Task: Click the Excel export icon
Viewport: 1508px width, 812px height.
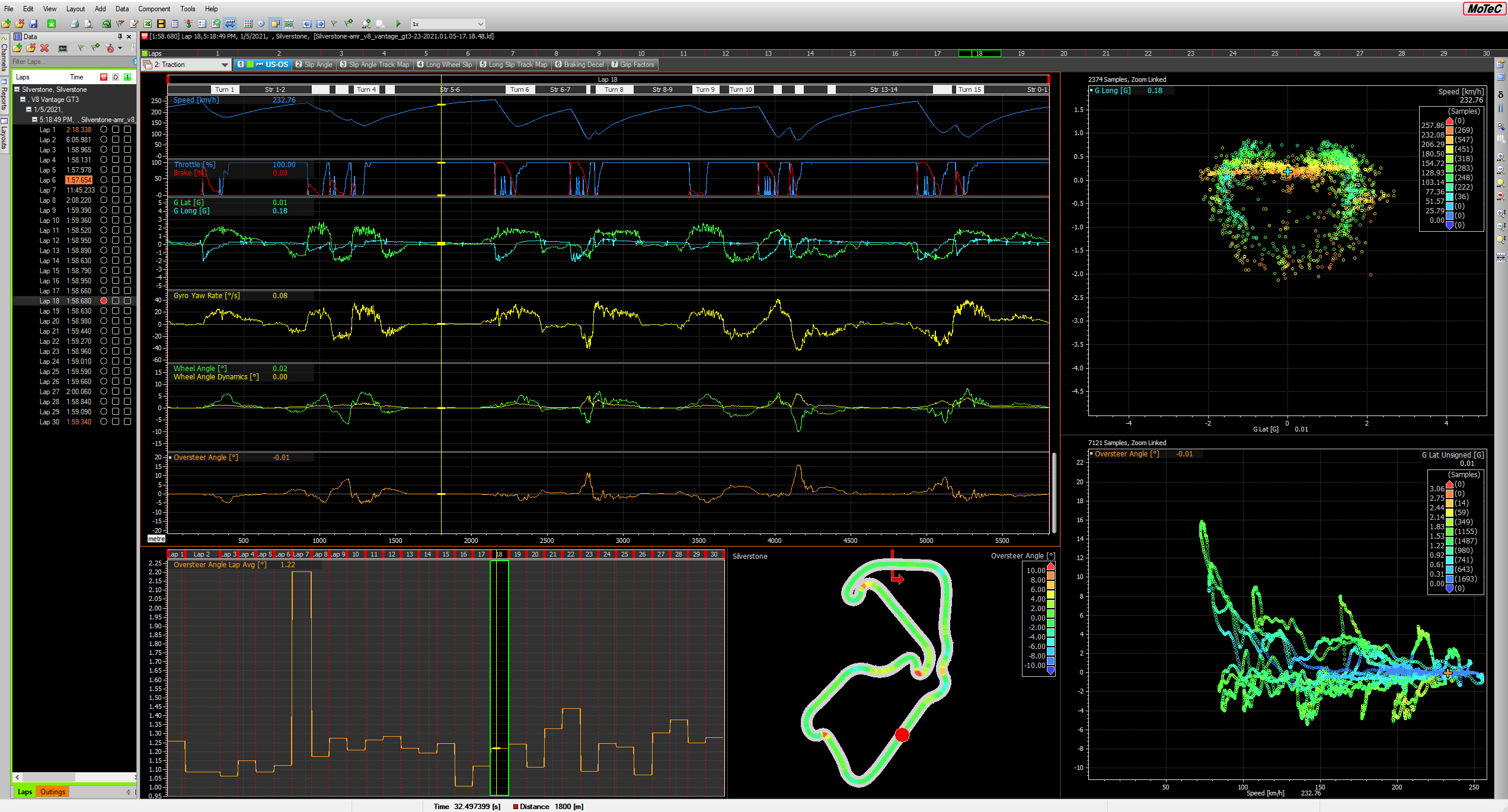Action: point(147,24)
